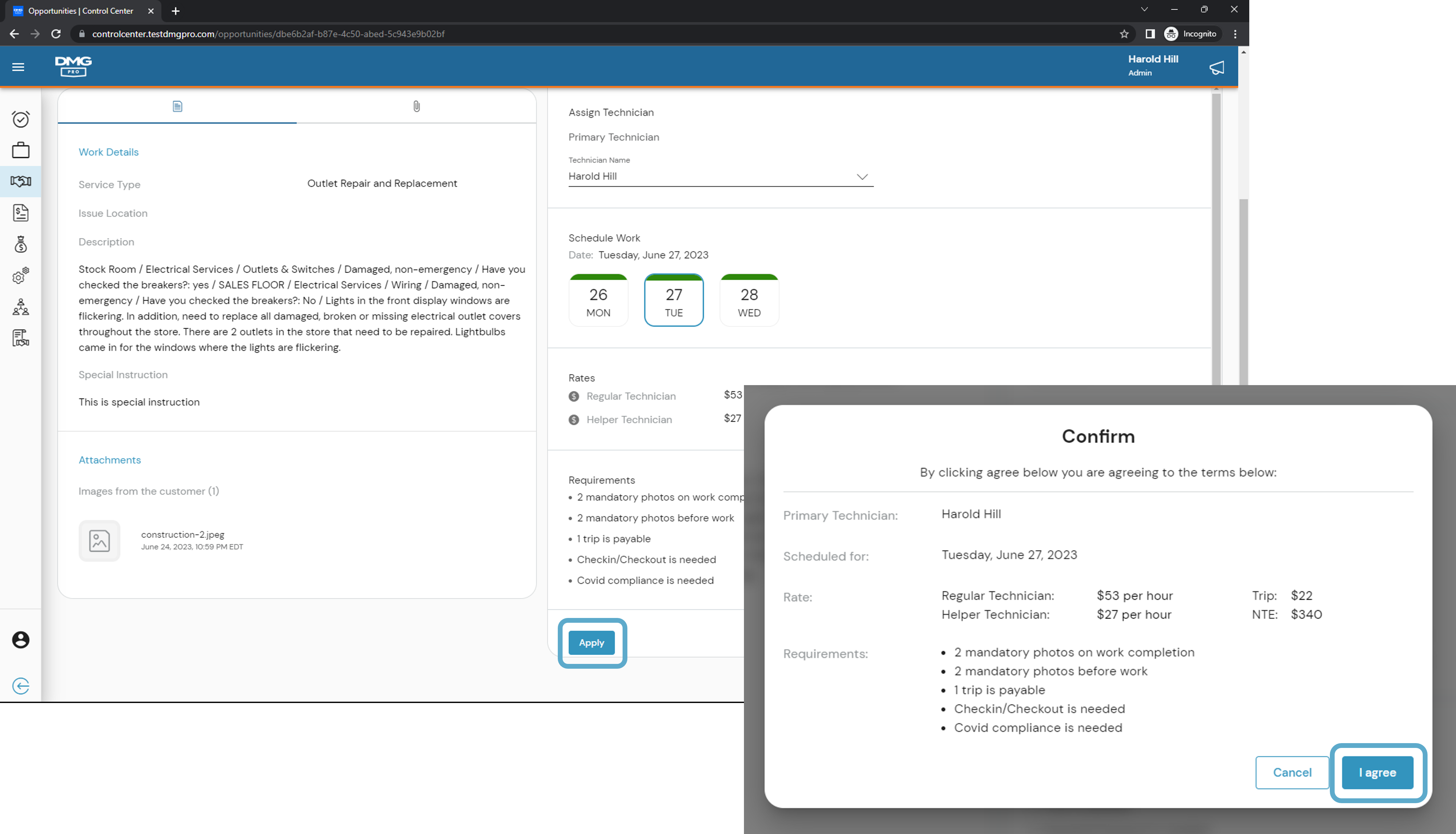
Task: Open the briefcase jobs section in sidebar
Action: click(21, 150)
